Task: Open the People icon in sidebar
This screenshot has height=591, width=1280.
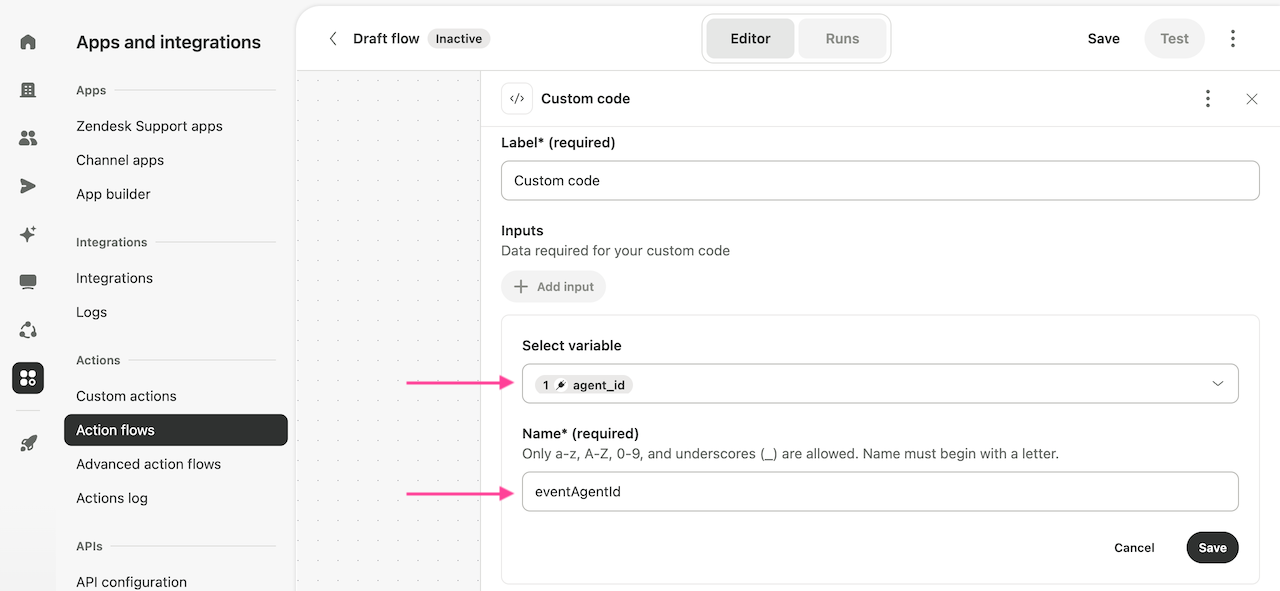Action: click(28, 138)
